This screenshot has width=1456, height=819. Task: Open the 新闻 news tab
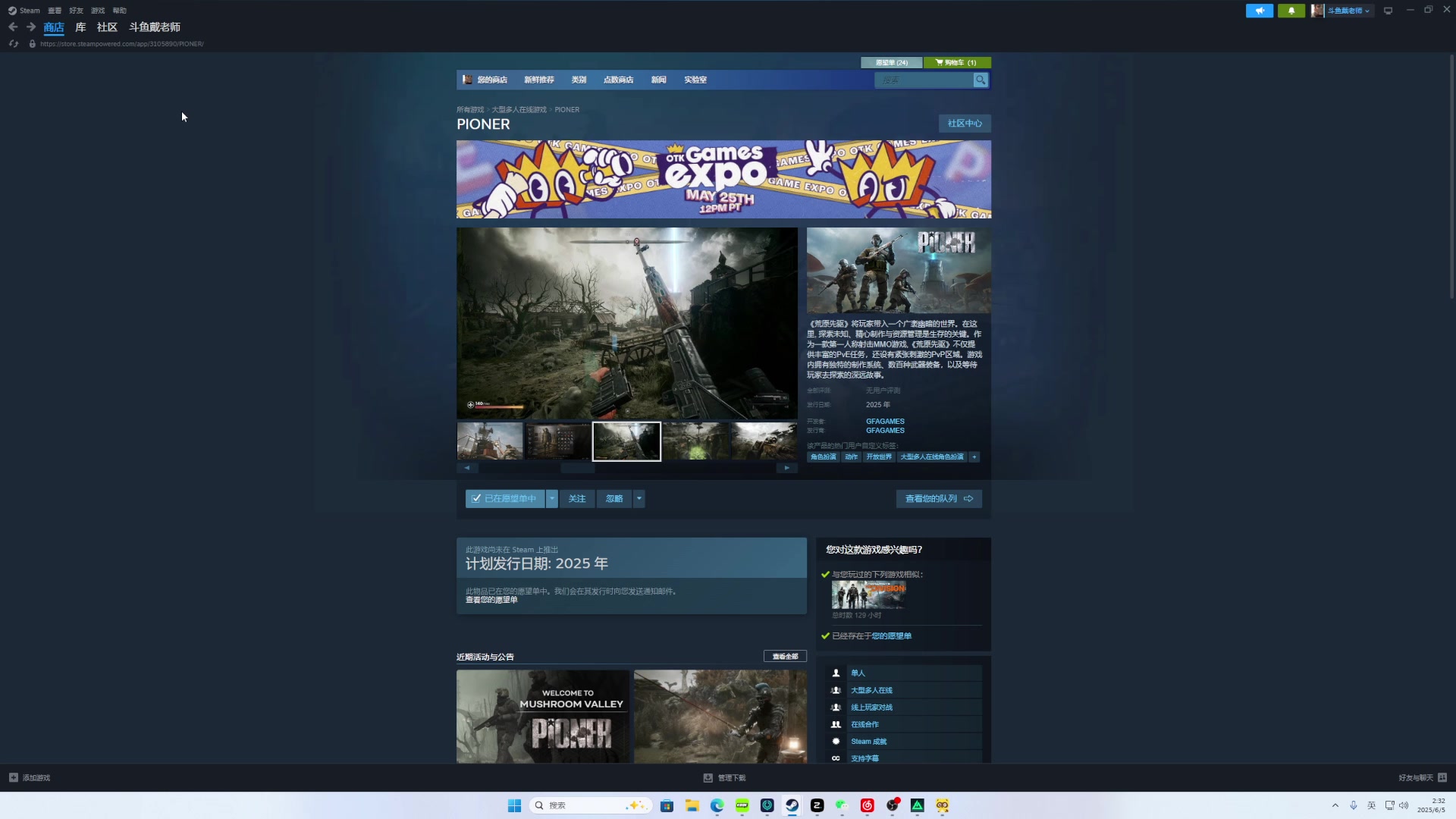658,80
